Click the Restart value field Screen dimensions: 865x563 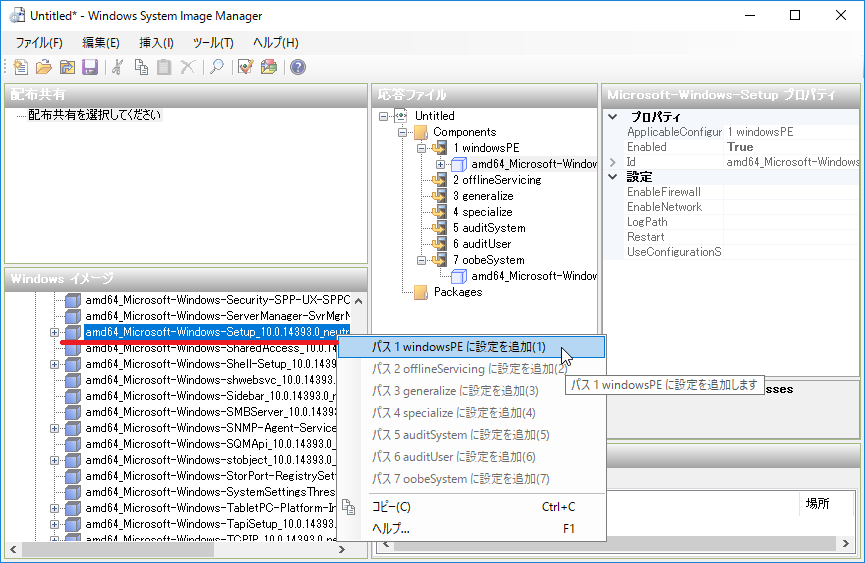coord(791,237)
